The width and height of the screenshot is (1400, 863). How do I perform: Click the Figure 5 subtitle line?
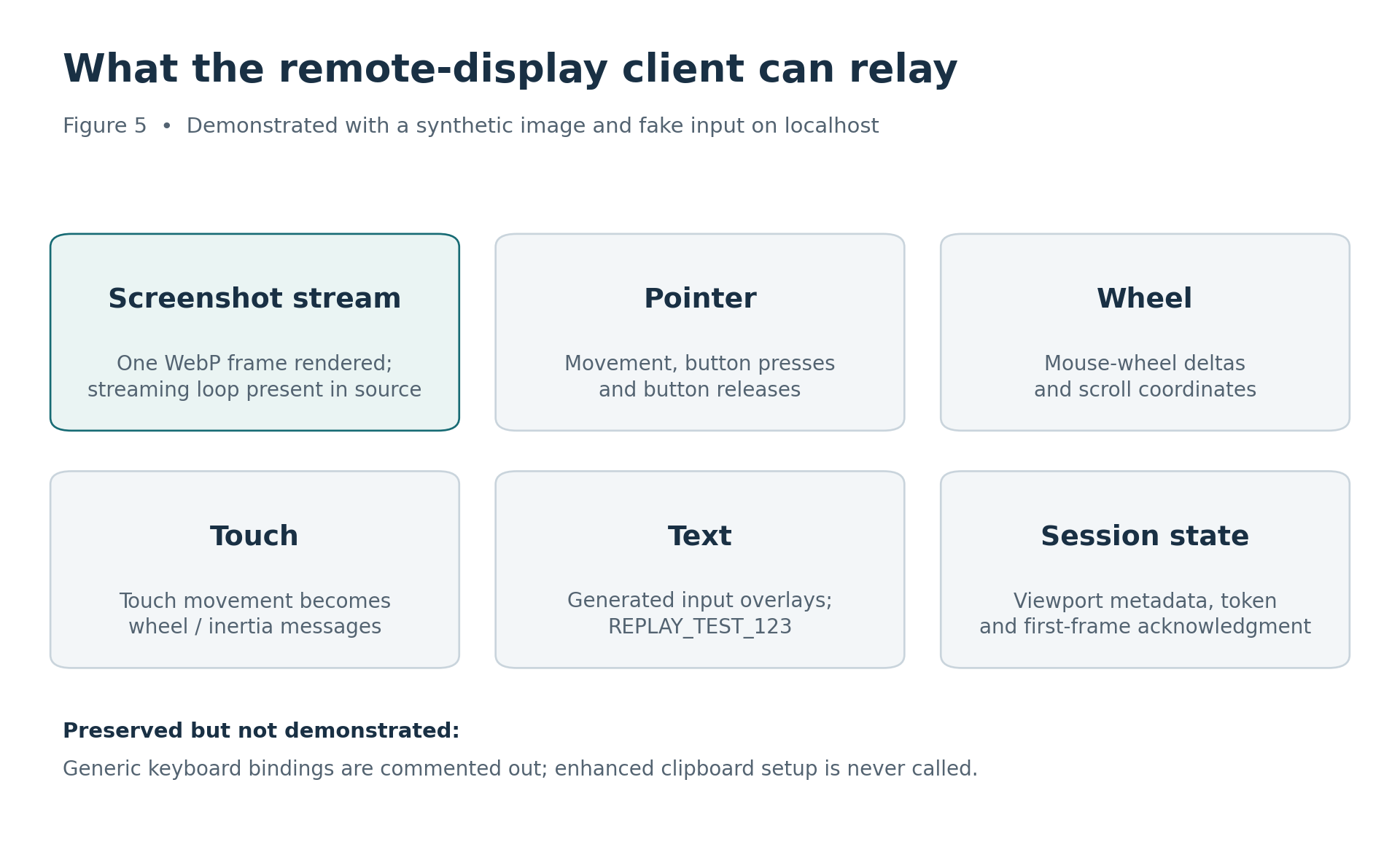point(471,126)
